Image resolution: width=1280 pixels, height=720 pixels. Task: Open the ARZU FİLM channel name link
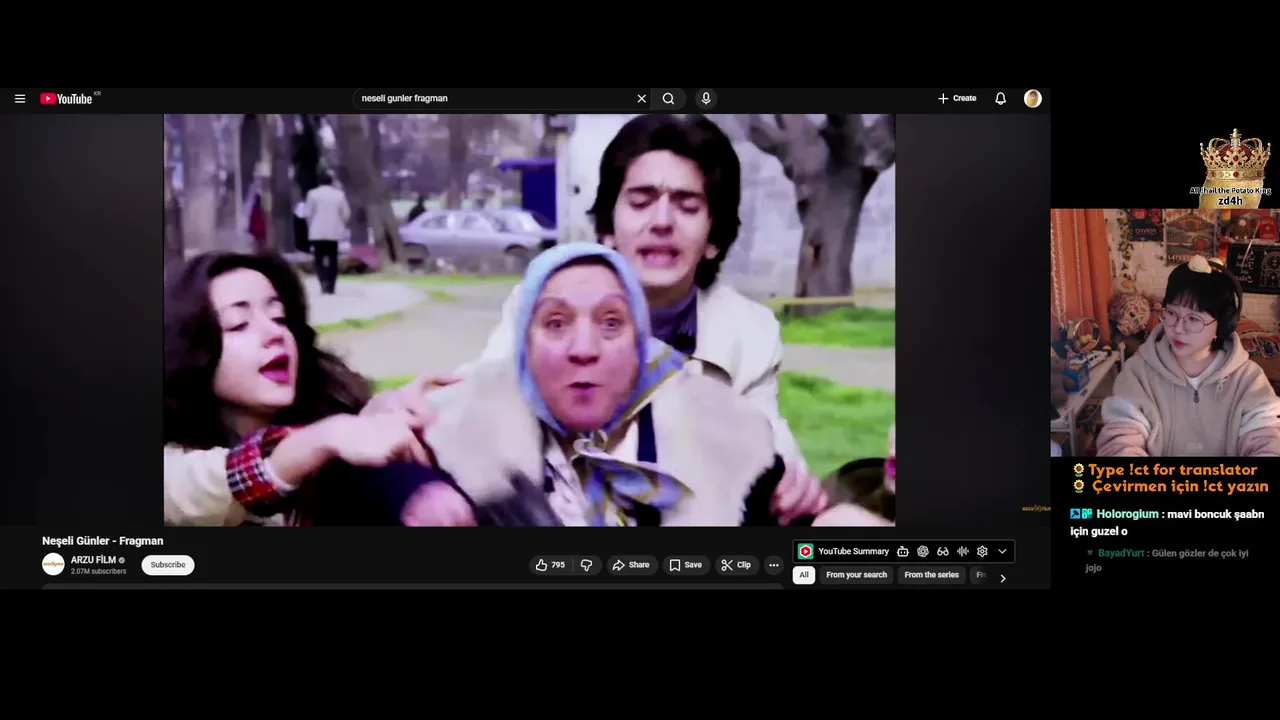click(x=93, y=560)
